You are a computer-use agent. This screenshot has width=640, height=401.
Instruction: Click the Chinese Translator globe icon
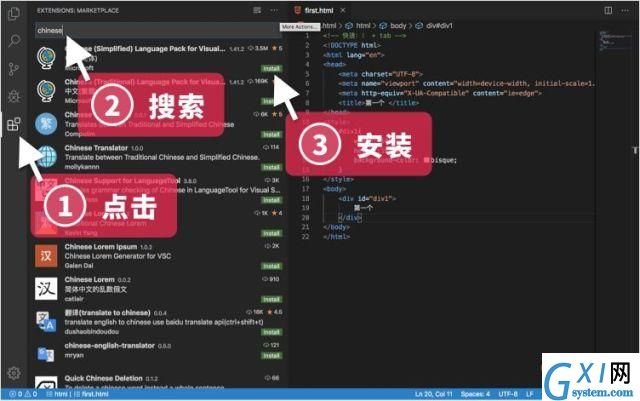click(x=46, y=157)
